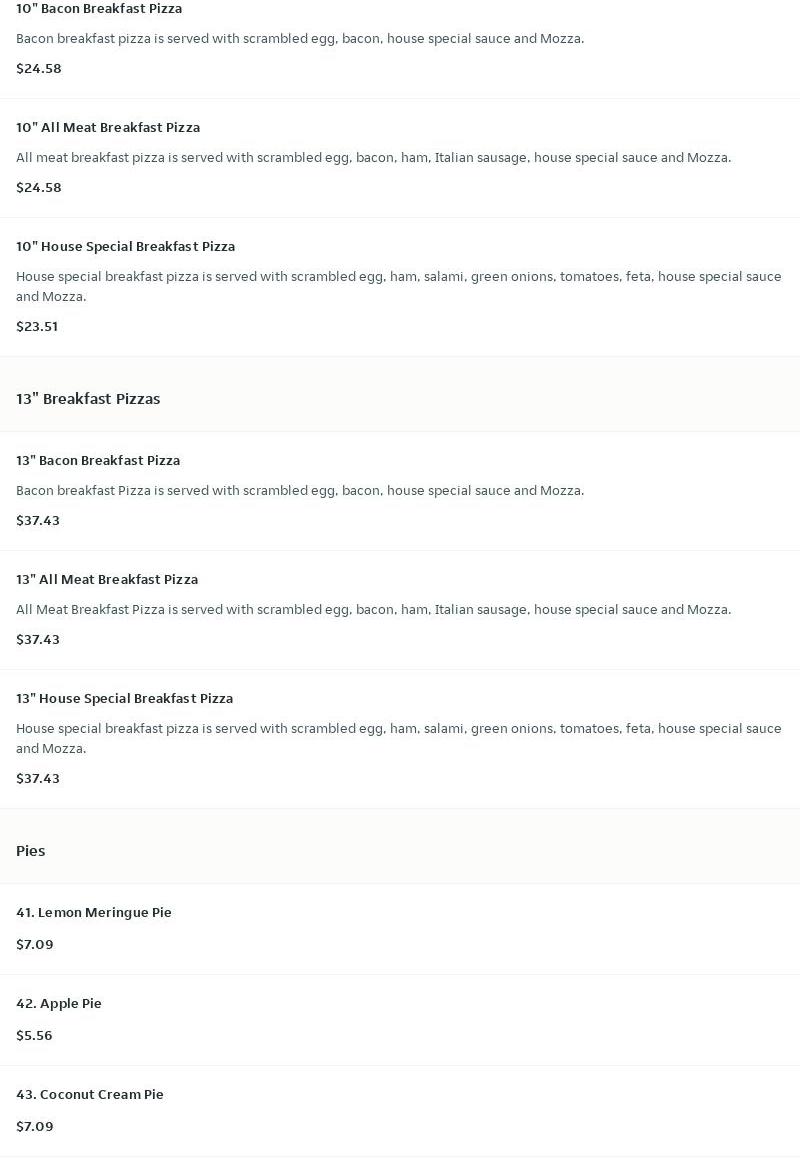Open the 13" Bacon Breakfast Pizza item
This screenshot has width=800, height=1158.
coord(98,460)
